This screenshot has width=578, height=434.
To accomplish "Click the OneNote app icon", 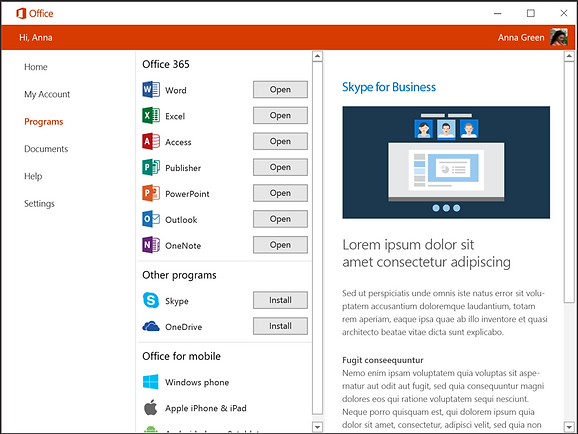I will (x=151, y=245).
